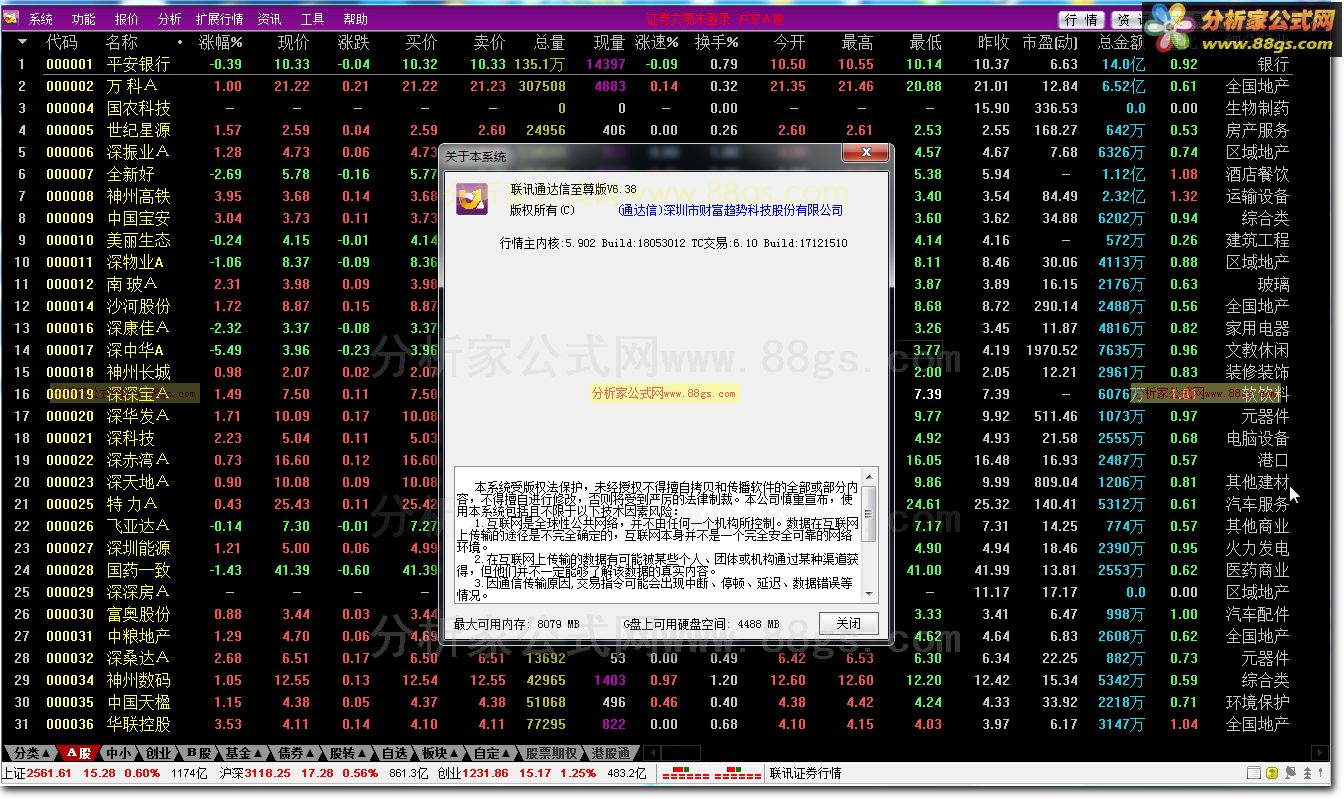This screenshot has height=799, width=1344.
Task: Click the license text scrollbar thumb
Action: click(869, 515)
